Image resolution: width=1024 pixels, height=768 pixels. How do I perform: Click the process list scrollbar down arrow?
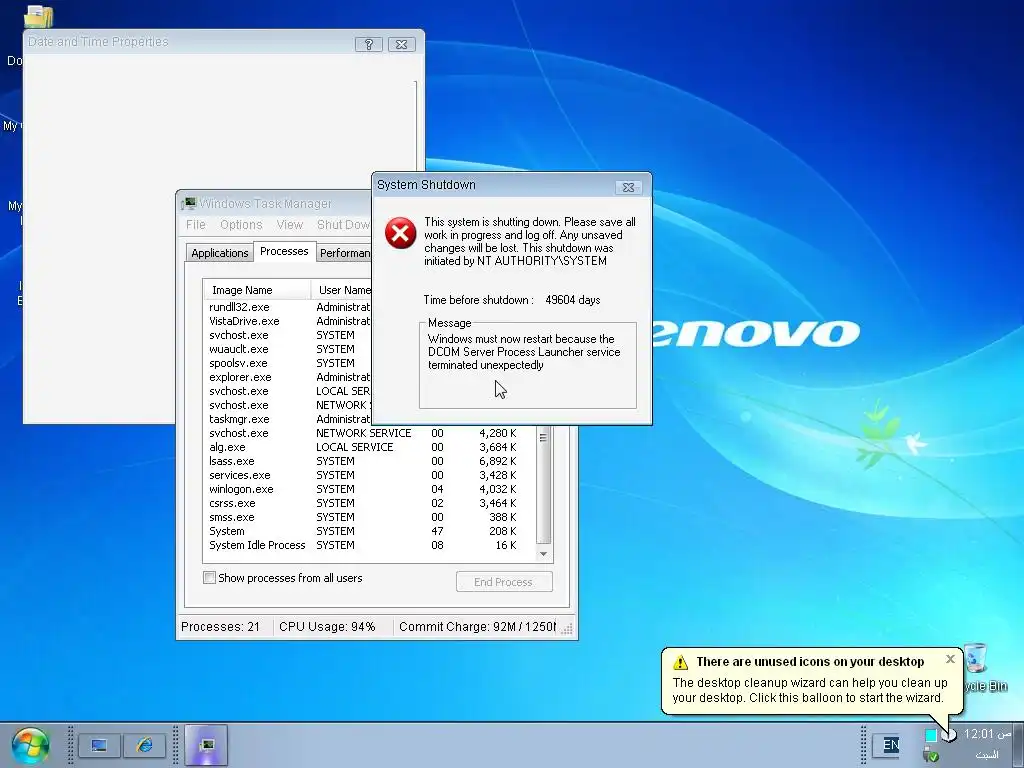(x=543, y=554)
